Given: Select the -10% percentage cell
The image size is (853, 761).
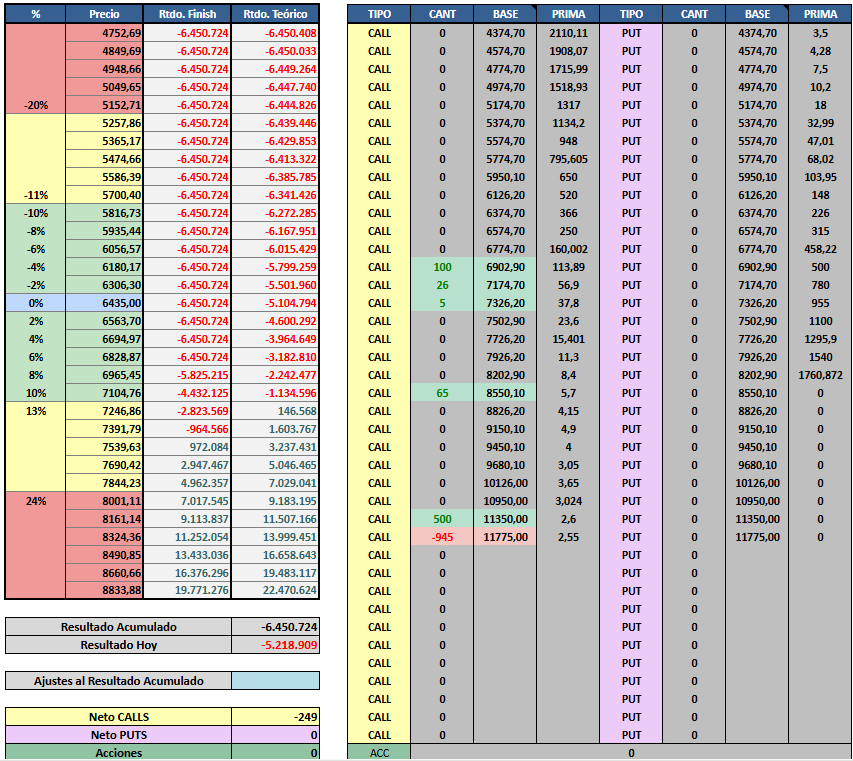Looking at the screenshot, I should [x=35, y=213].
